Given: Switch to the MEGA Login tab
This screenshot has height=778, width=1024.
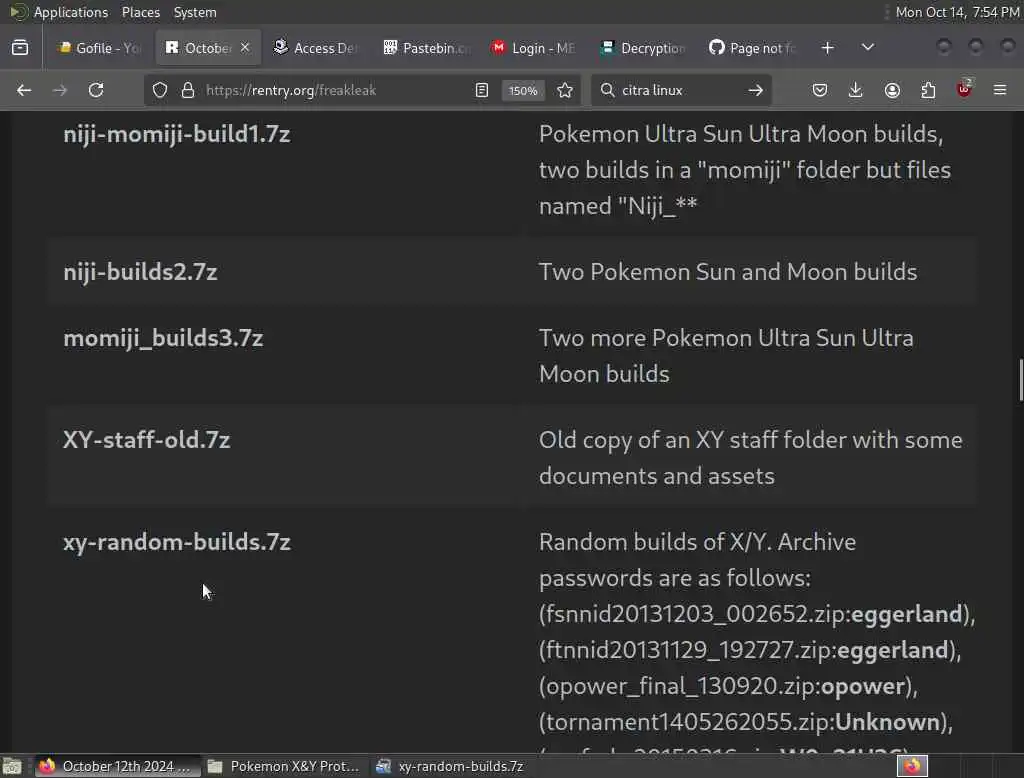Looking at the screenshot, I should click(x=534, y=48).
